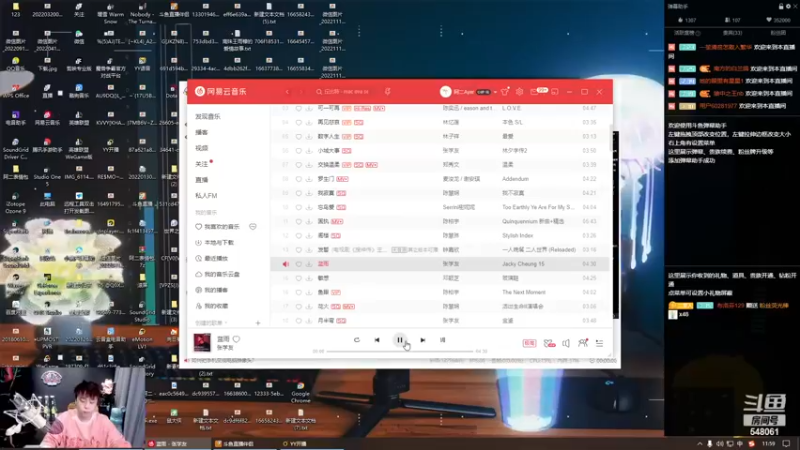Open album link The Next Moment
This screenshot has width=800, height=450.
point(523,292)
